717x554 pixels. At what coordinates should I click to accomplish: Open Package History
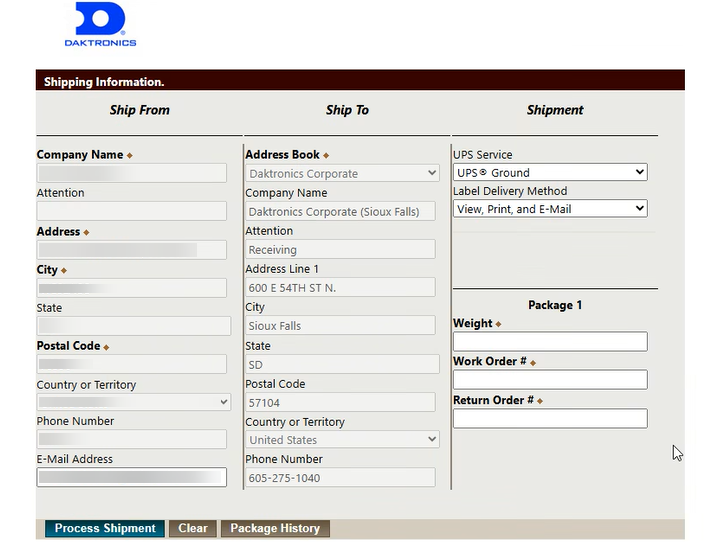click(275, 529)
